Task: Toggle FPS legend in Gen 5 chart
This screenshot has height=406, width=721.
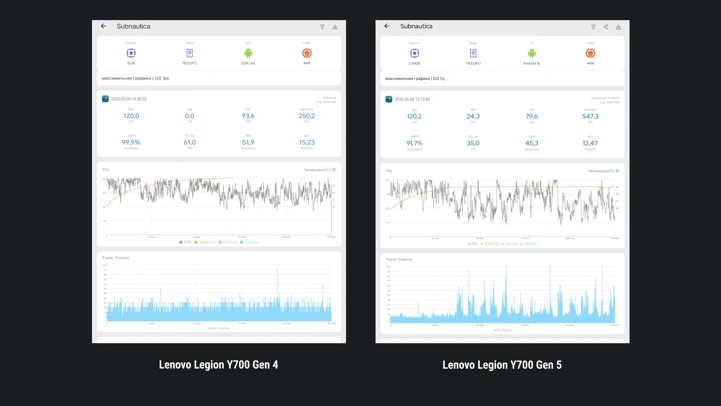Action: pyautogui.click(x=473, y=244)
